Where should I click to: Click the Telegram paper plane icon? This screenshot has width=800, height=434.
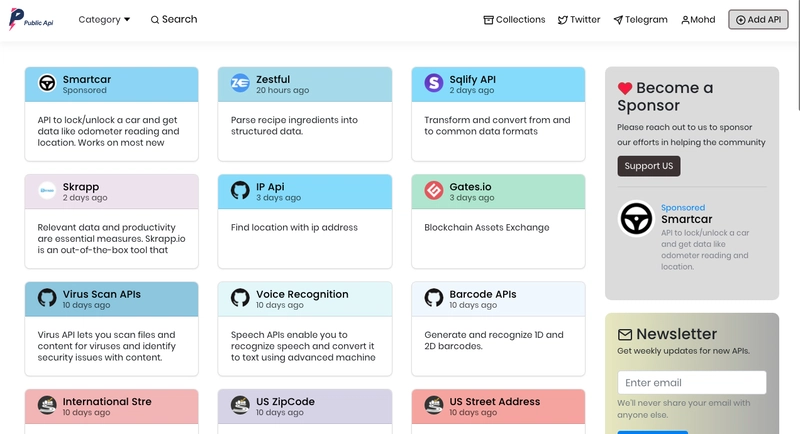618,20
